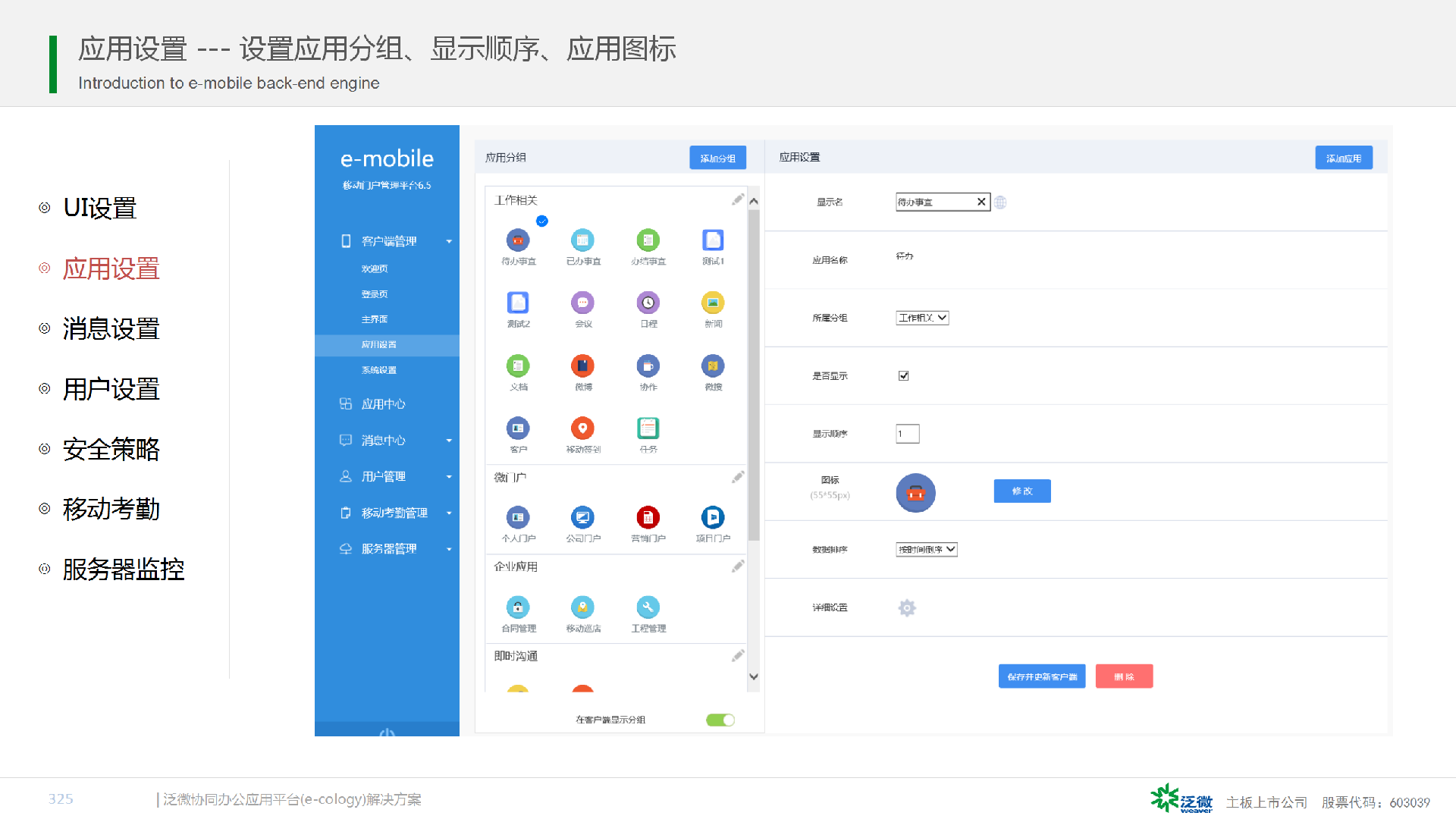Select the 会议 meeting app icon
The image size is (1456, 819).
(582, 303)
